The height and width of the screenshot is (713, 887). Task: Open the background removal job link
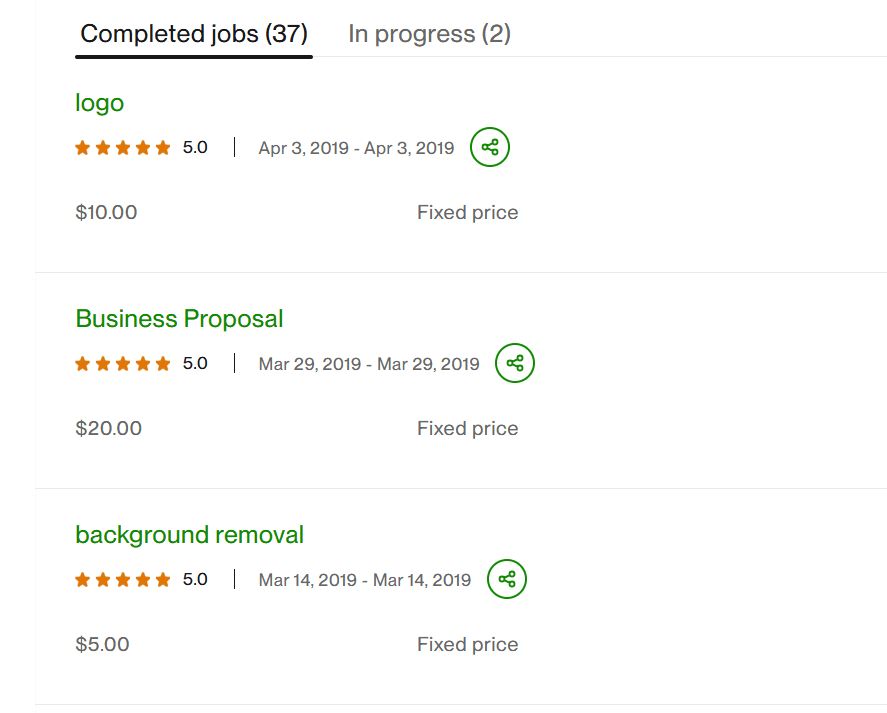point(190,535)
